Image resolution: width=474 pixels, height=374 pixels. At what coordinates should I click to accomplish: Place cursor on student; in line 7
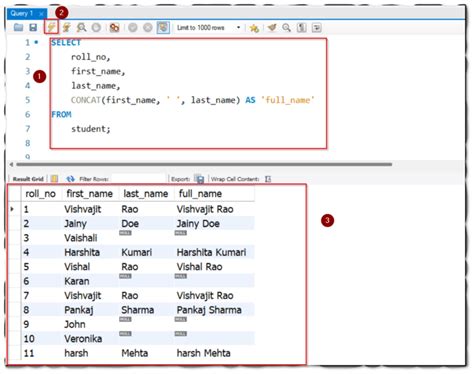click(91, 129)
